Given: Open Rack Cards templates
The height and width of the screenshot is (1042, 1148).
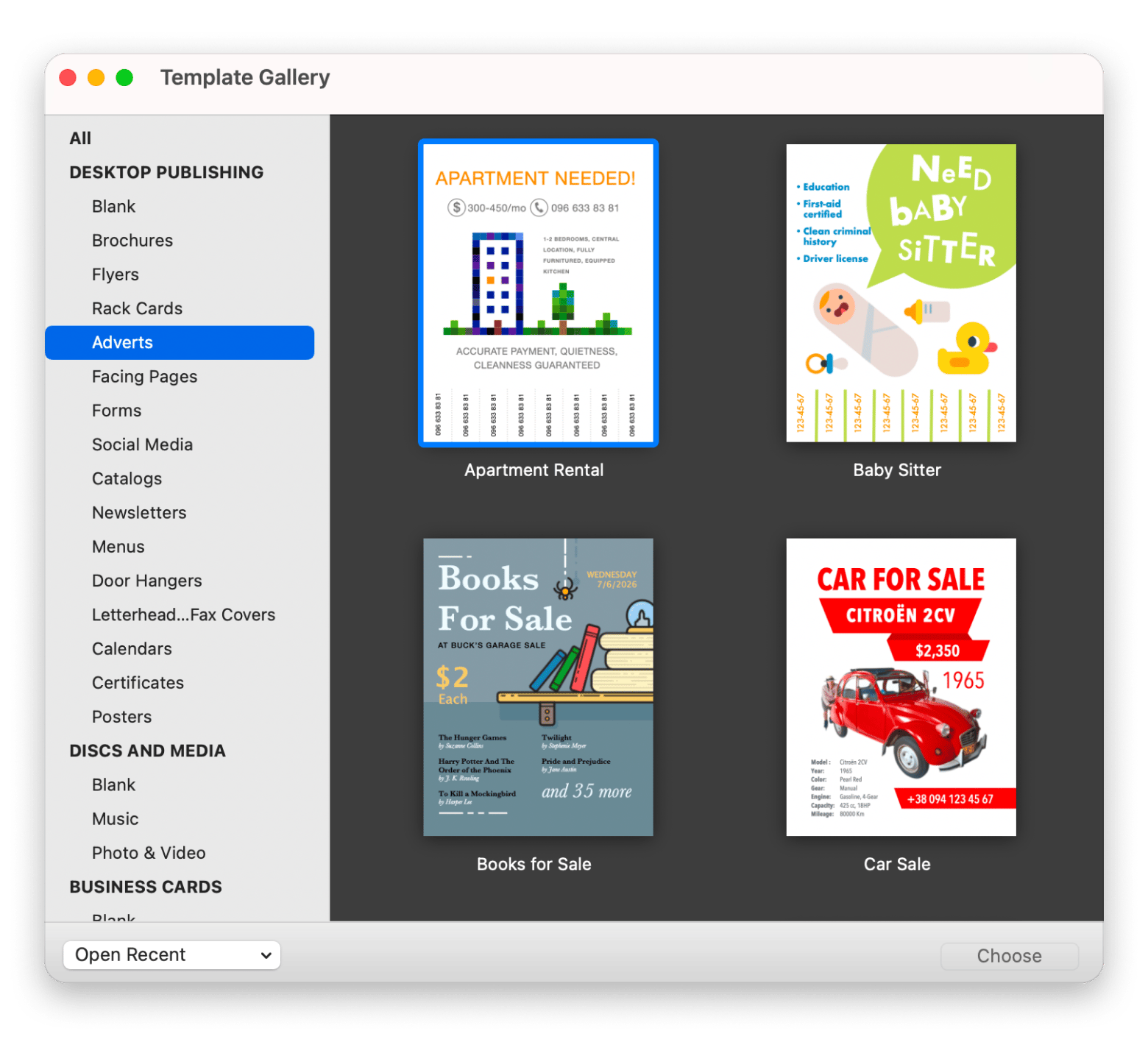Looking at the screenshot, I should click(137, 308).
